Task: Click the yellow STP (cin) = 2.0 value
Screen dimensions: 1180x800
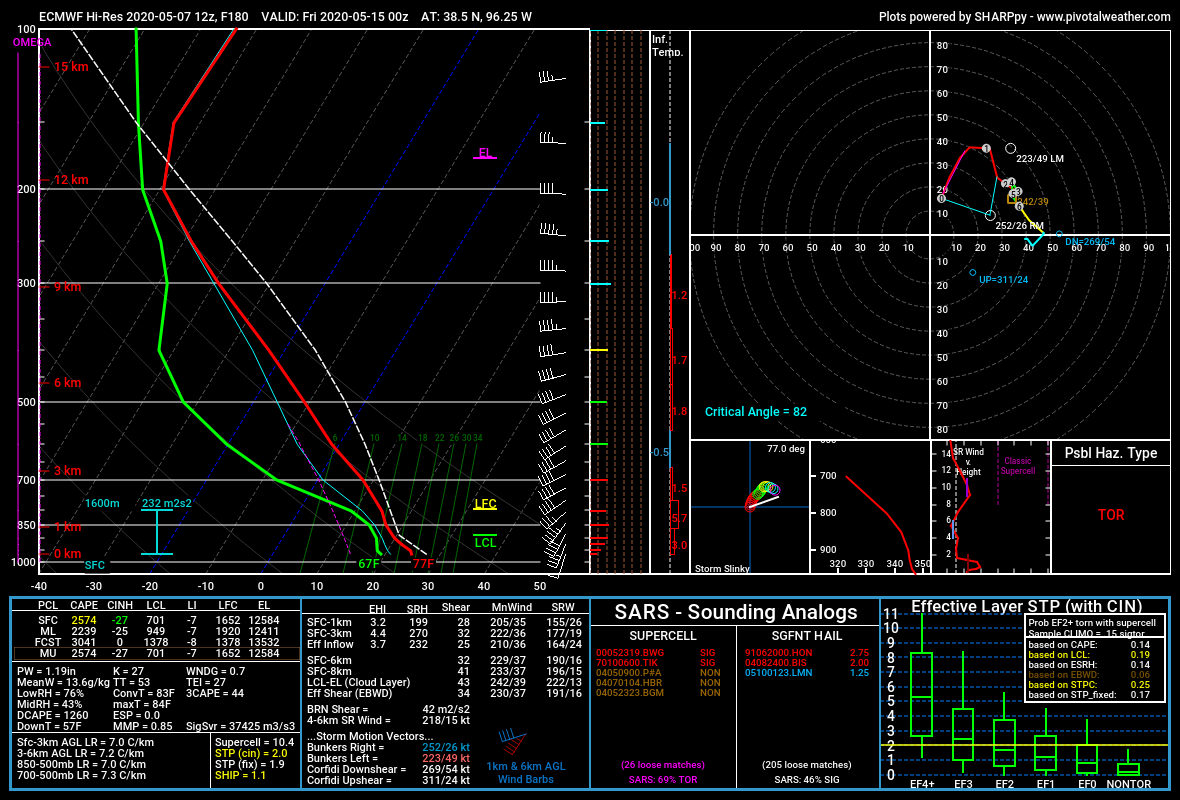Action: pos(251,753)
